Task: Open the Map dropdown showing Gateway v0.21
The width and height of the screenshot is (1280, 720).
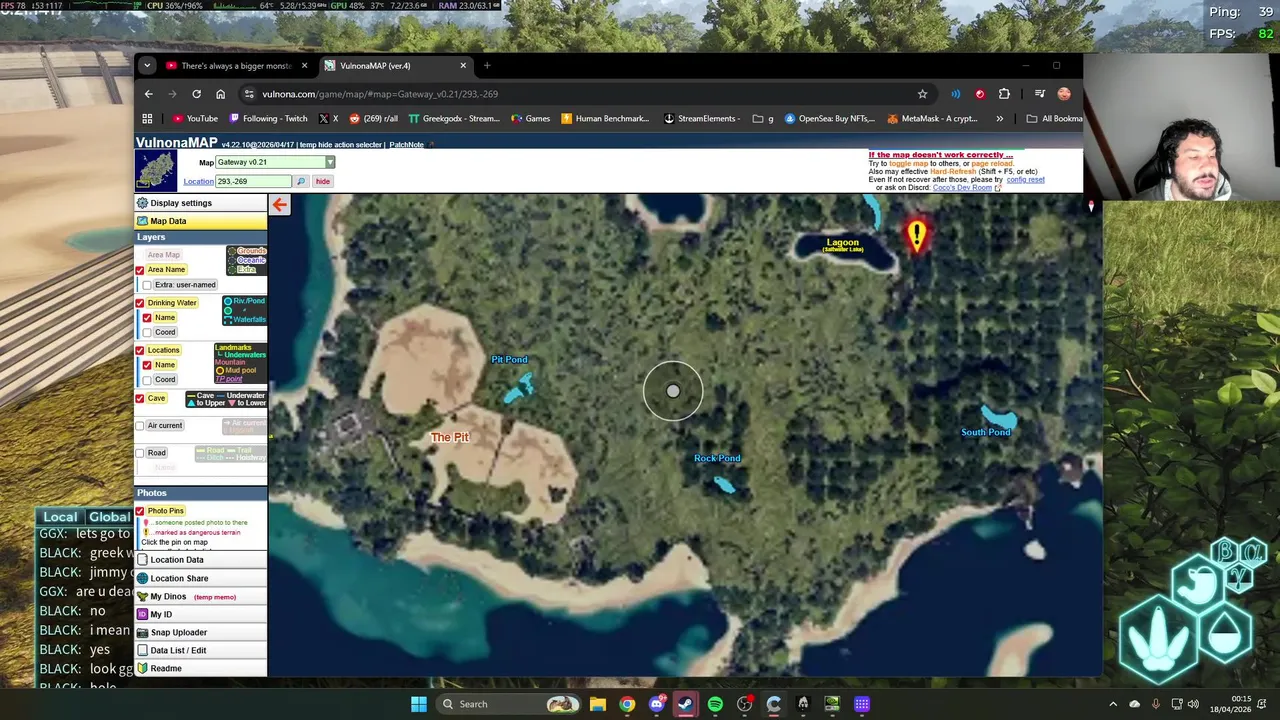Action: [x=275, y=162]
